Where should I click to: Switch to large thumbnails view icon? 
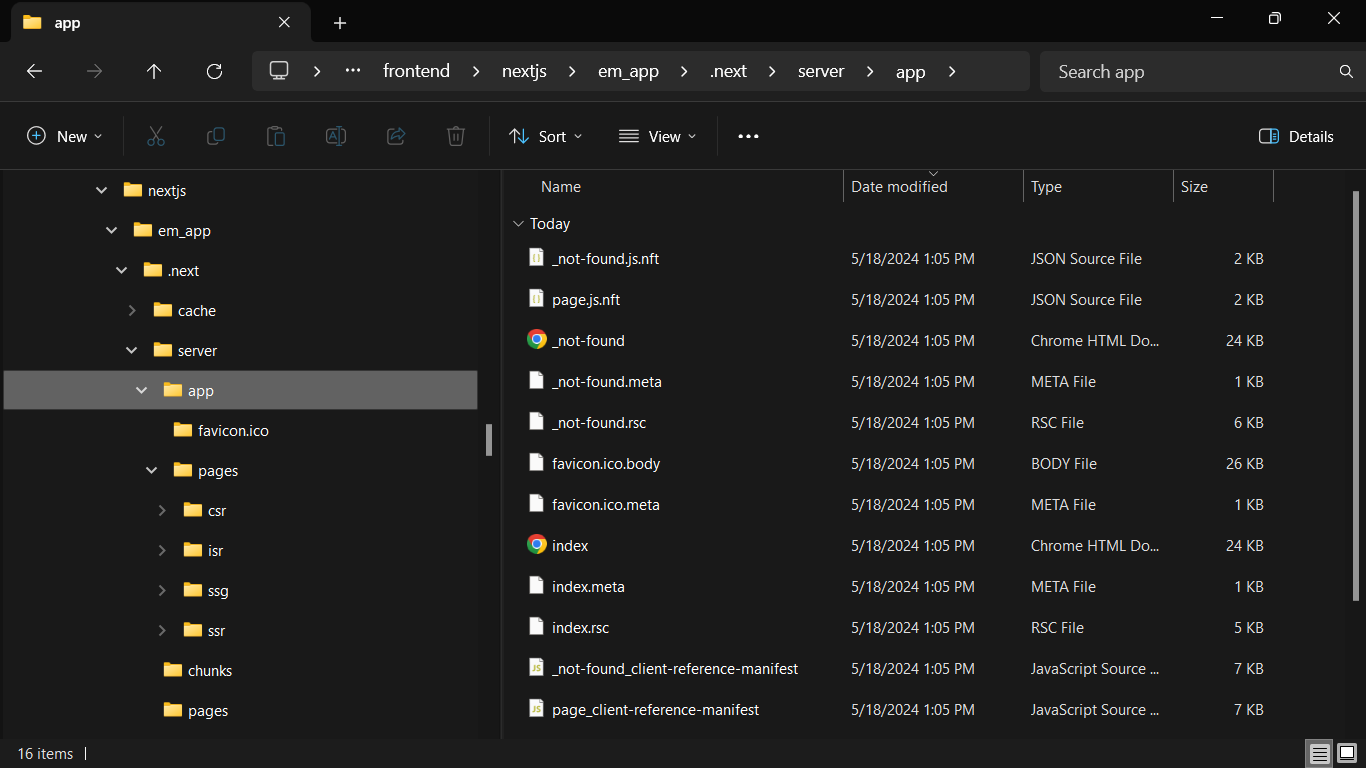pyautogui.click(x=1347, y=753)
